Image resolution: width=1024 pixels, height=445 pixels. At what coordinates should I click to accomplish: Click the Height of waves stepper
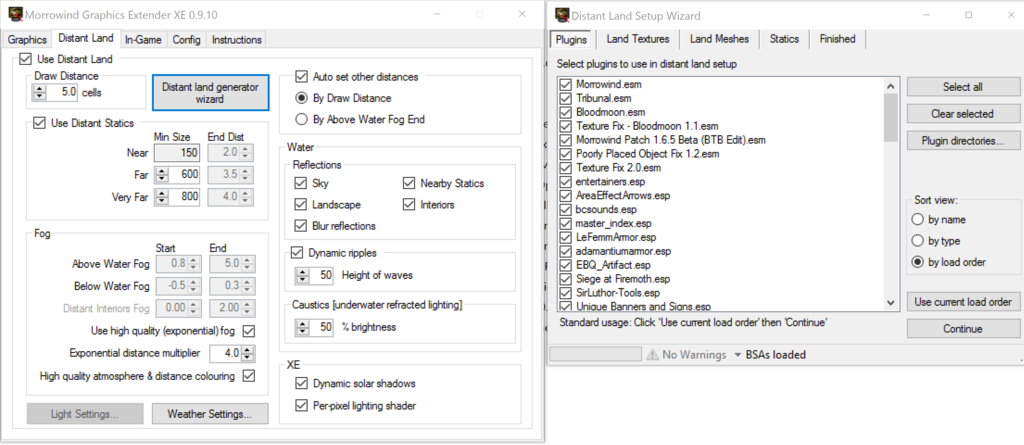pyautogui.click(x=302, y=275)
